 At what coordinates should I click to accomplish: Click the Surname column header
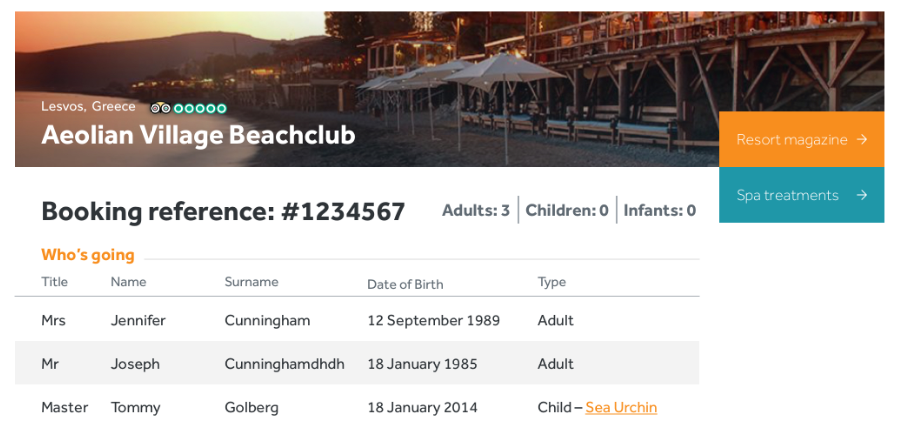251,282
